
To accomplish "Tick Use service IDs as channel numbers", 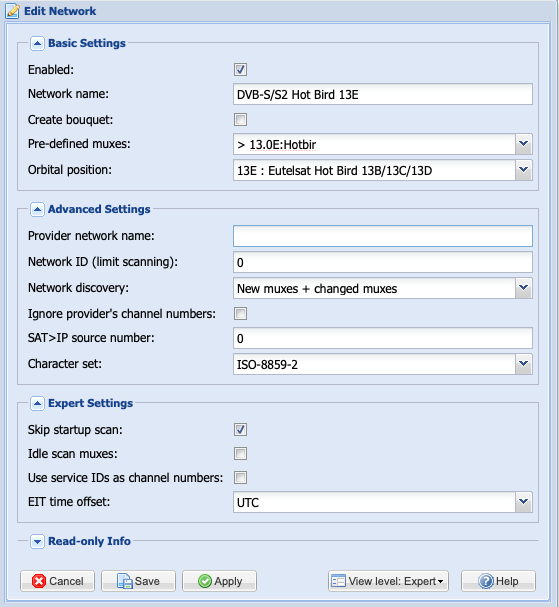I will click(x=240, y=478).
